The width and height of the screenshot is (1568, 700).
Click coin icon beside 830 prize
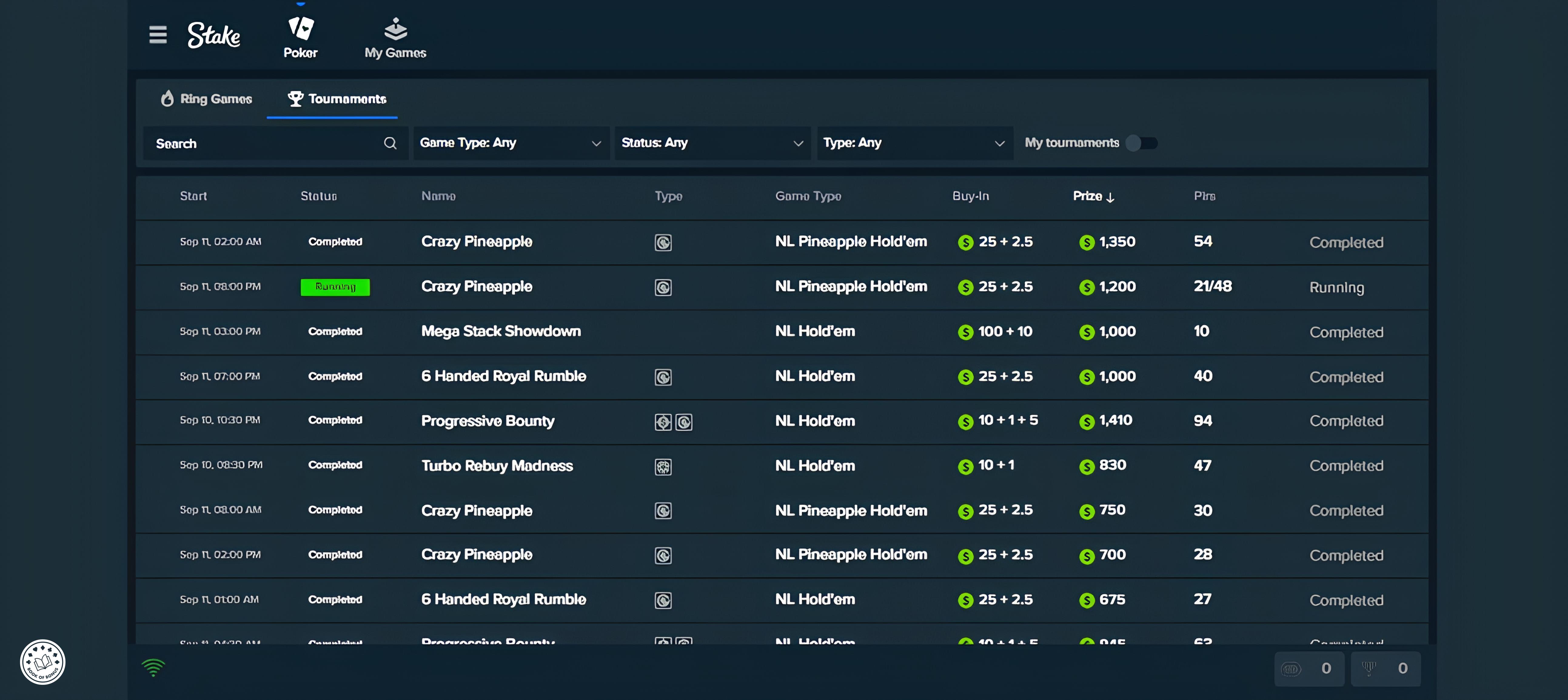[1087, 466]
